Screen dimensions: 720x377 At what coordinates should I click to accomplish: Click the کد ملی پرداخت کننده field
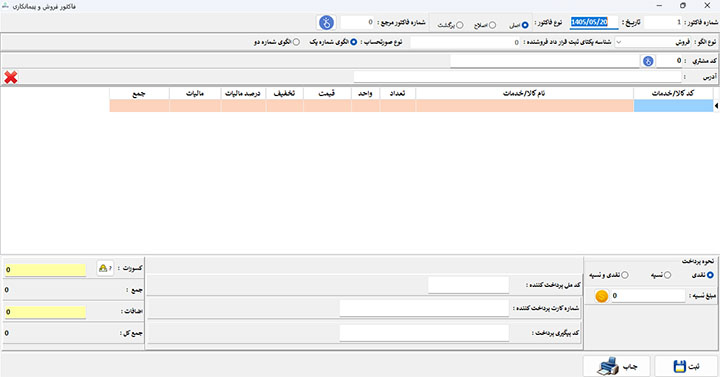[468, 285]
